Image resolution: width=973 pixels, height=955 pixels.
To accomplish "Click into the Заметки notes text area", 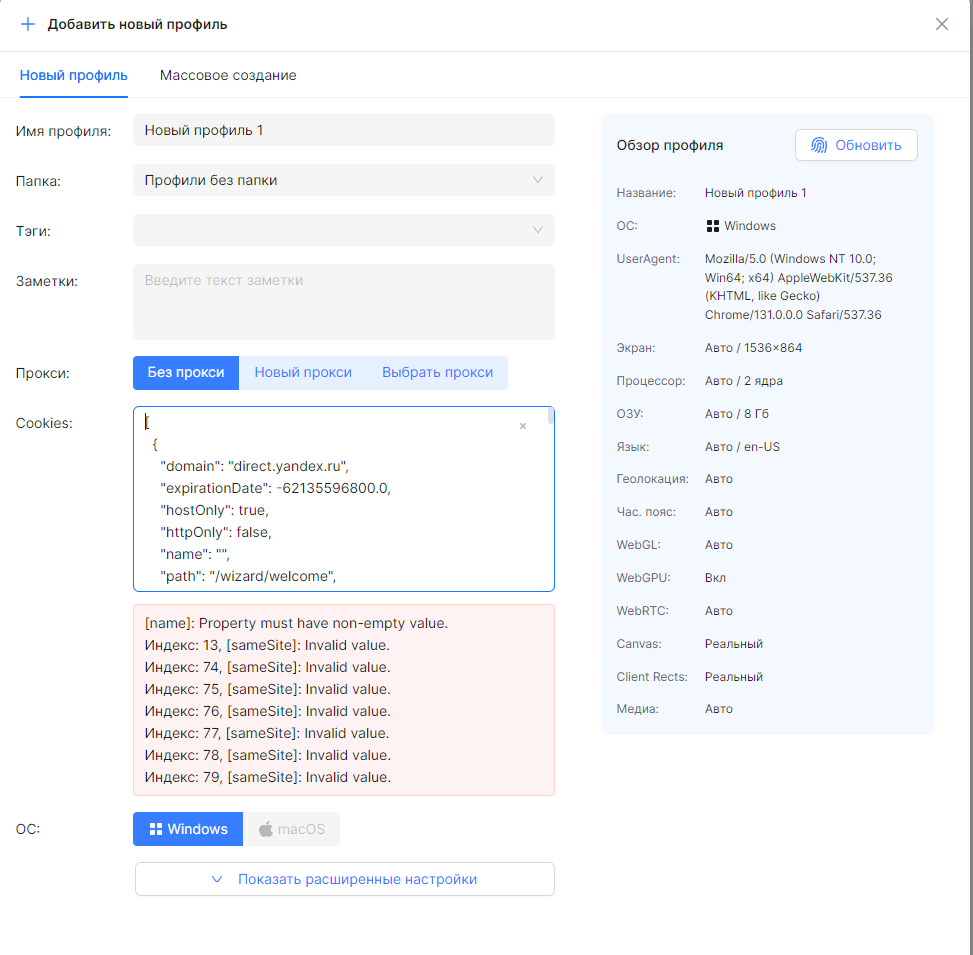I will (x=343, y=302).
